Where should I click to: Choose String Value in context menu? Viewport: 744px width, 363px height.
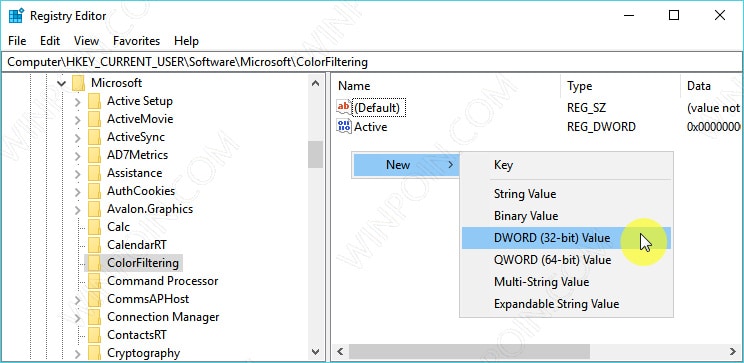566,194
